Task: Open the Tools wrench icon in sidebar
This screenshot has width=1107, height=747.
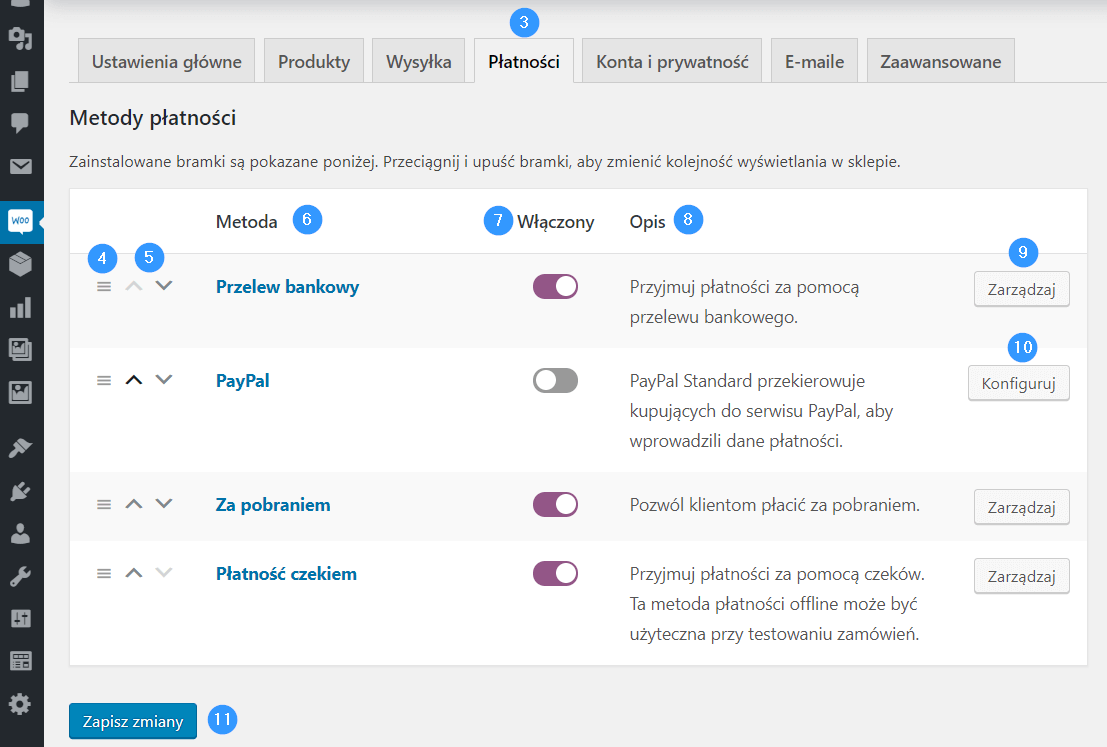Action: tap(20, 576)
